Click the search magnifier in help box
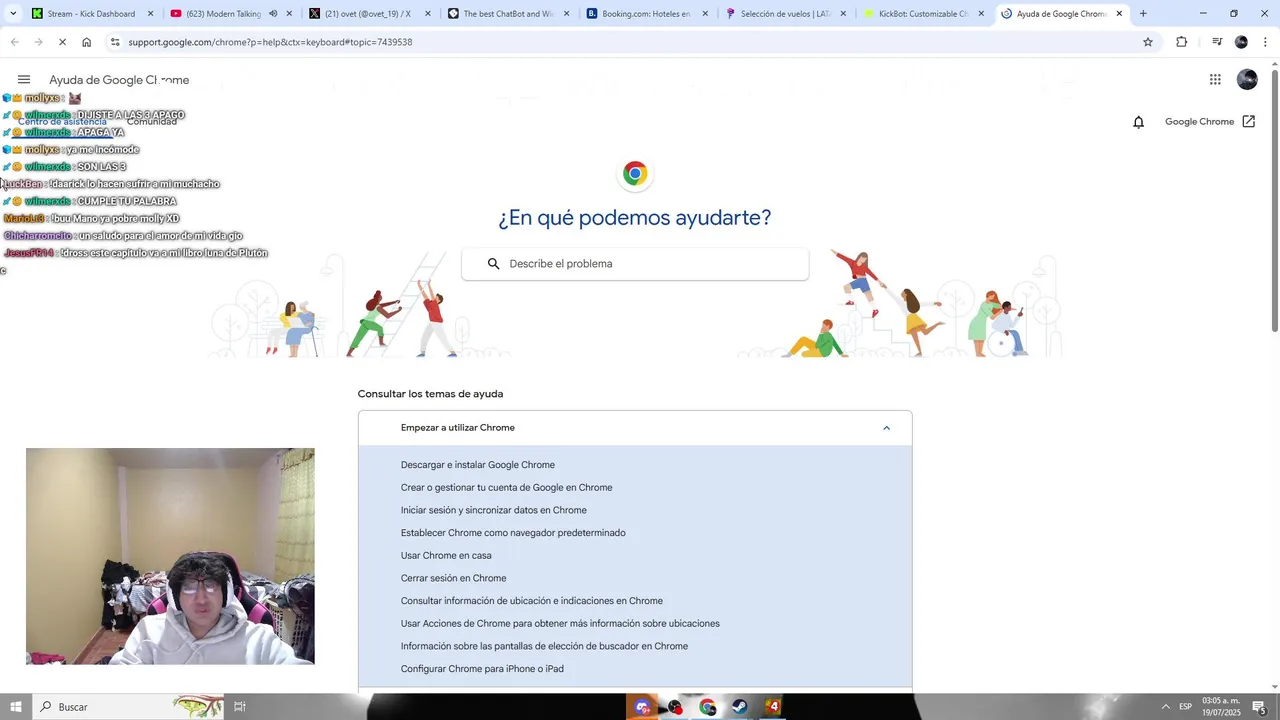This screenshot has height=720, width=1280. [493, 264]
